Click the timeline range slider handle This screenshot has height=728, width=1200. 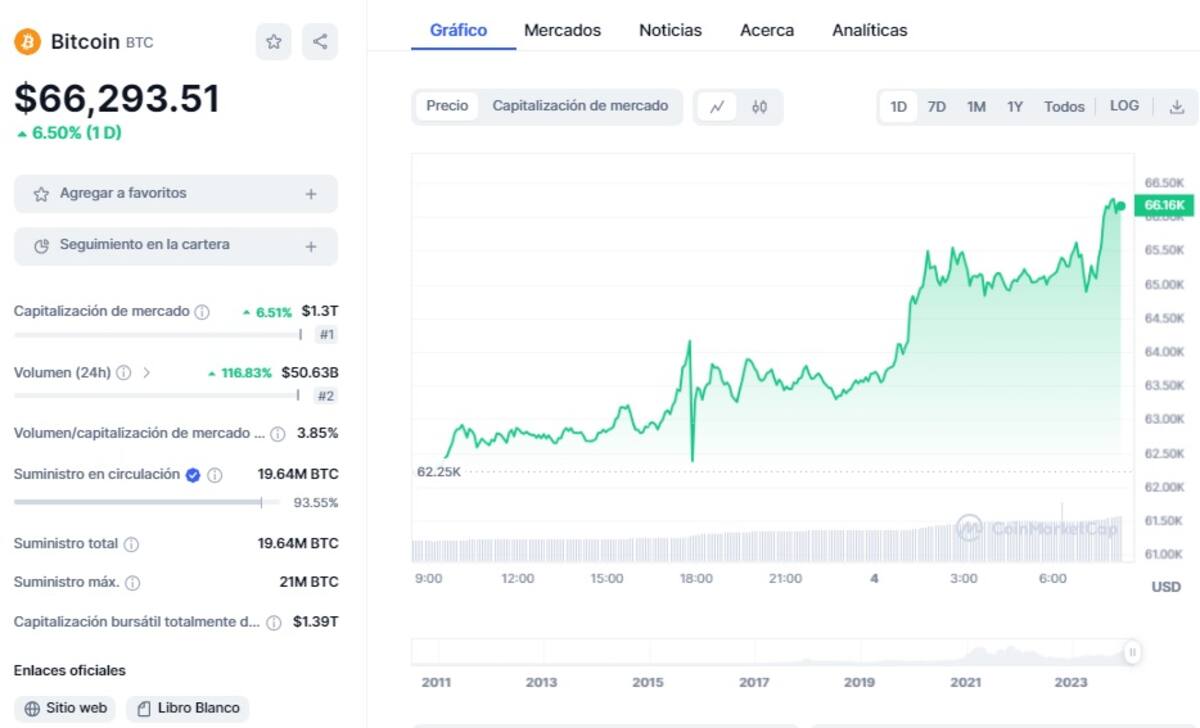1132,653
